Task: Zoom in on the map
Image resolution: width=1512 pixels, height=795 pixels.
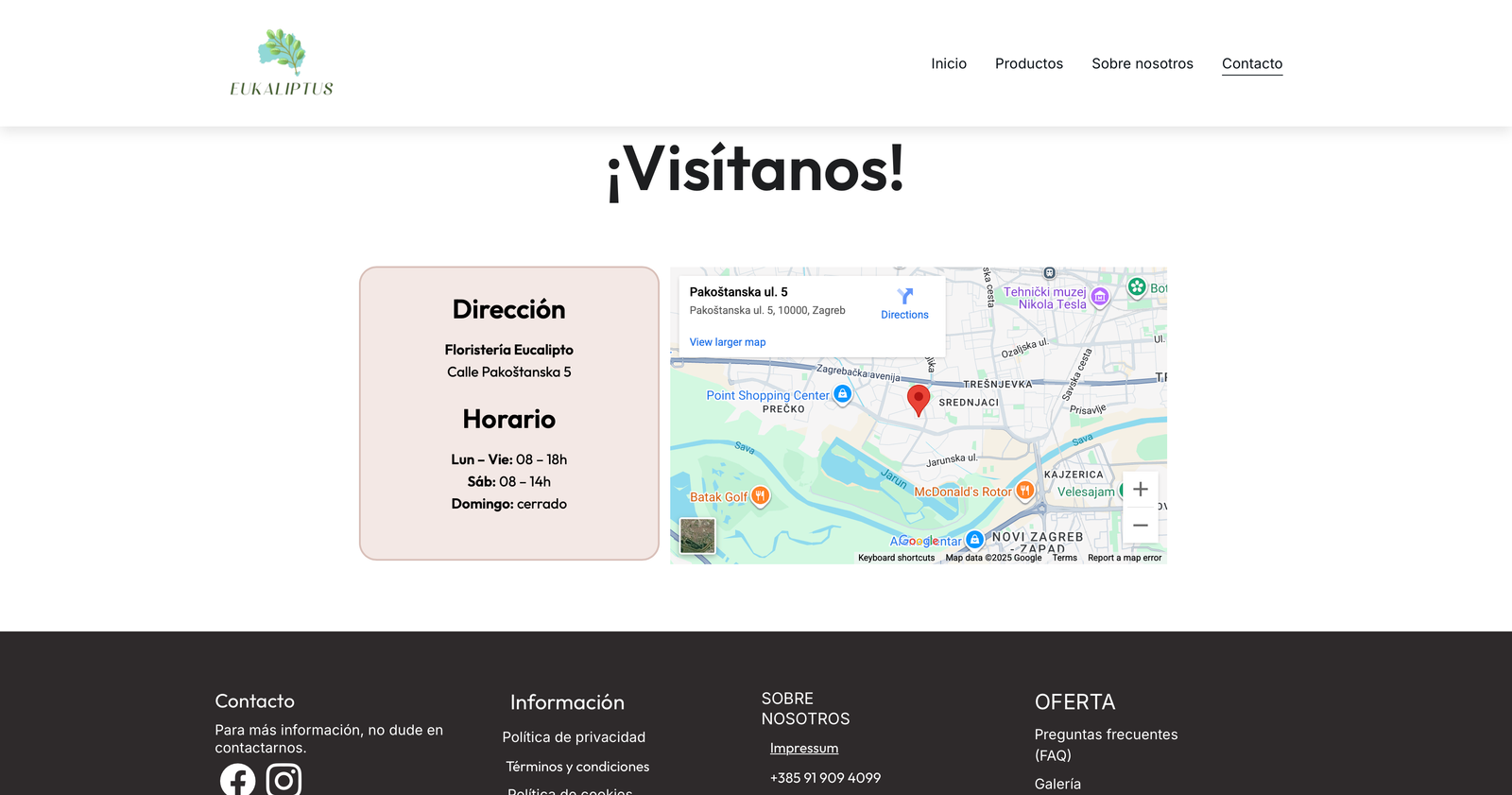Action: point(1141,490)
